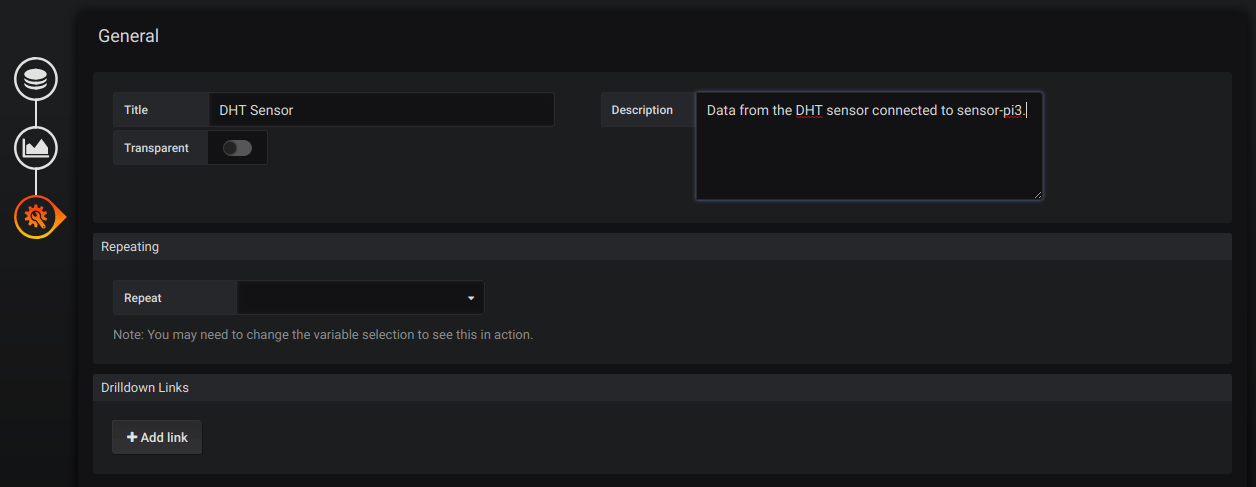1256x487 pixels.
Task: Click the Repeat field label
Action: (143, 298)
